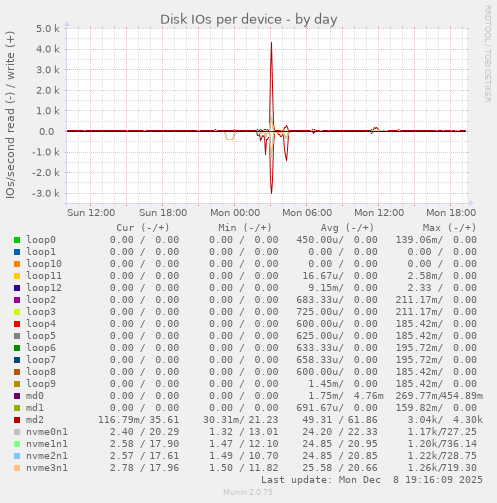Click the 'Last update' timestamp line
The width and height of the screenshot is (497, 503).
[x=372, y=480]
